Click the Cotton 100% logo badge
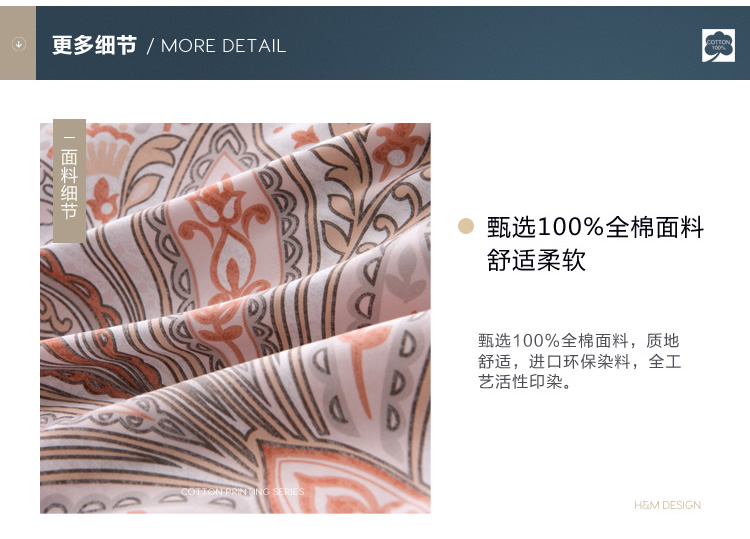This screenshot has height=539, width=750. (718, 45)
